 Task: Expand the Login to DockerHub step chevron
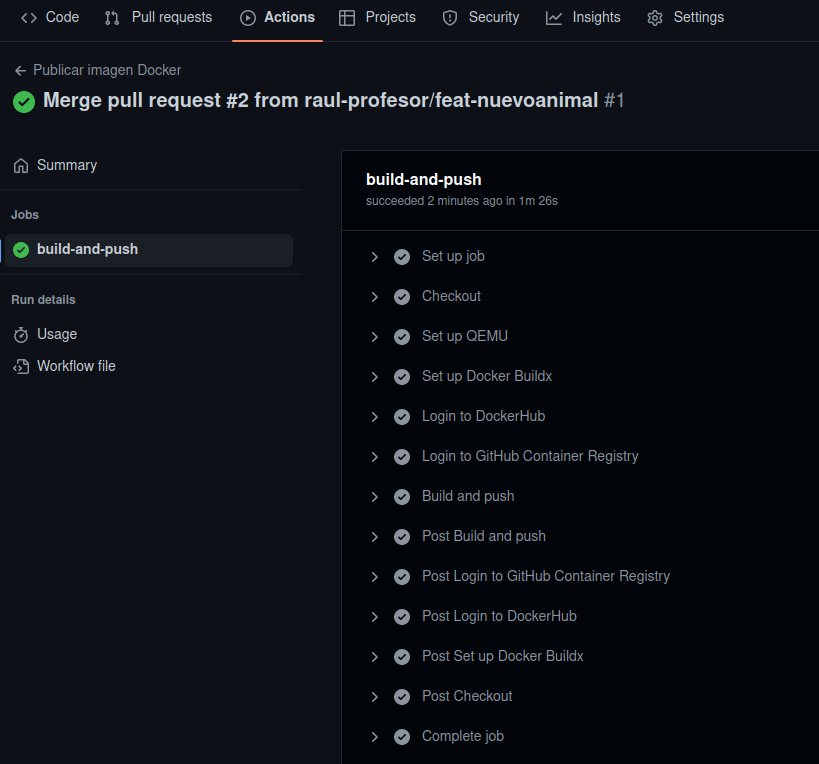tap(375, 417)
